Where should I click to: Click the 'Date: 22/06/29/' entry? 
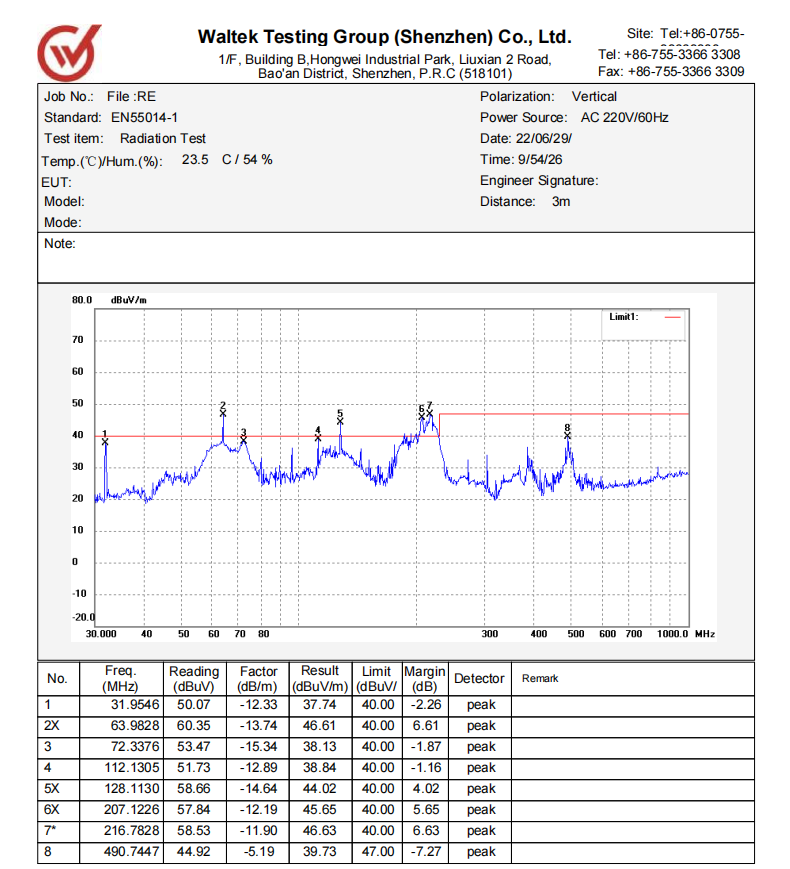click(526, 139)
